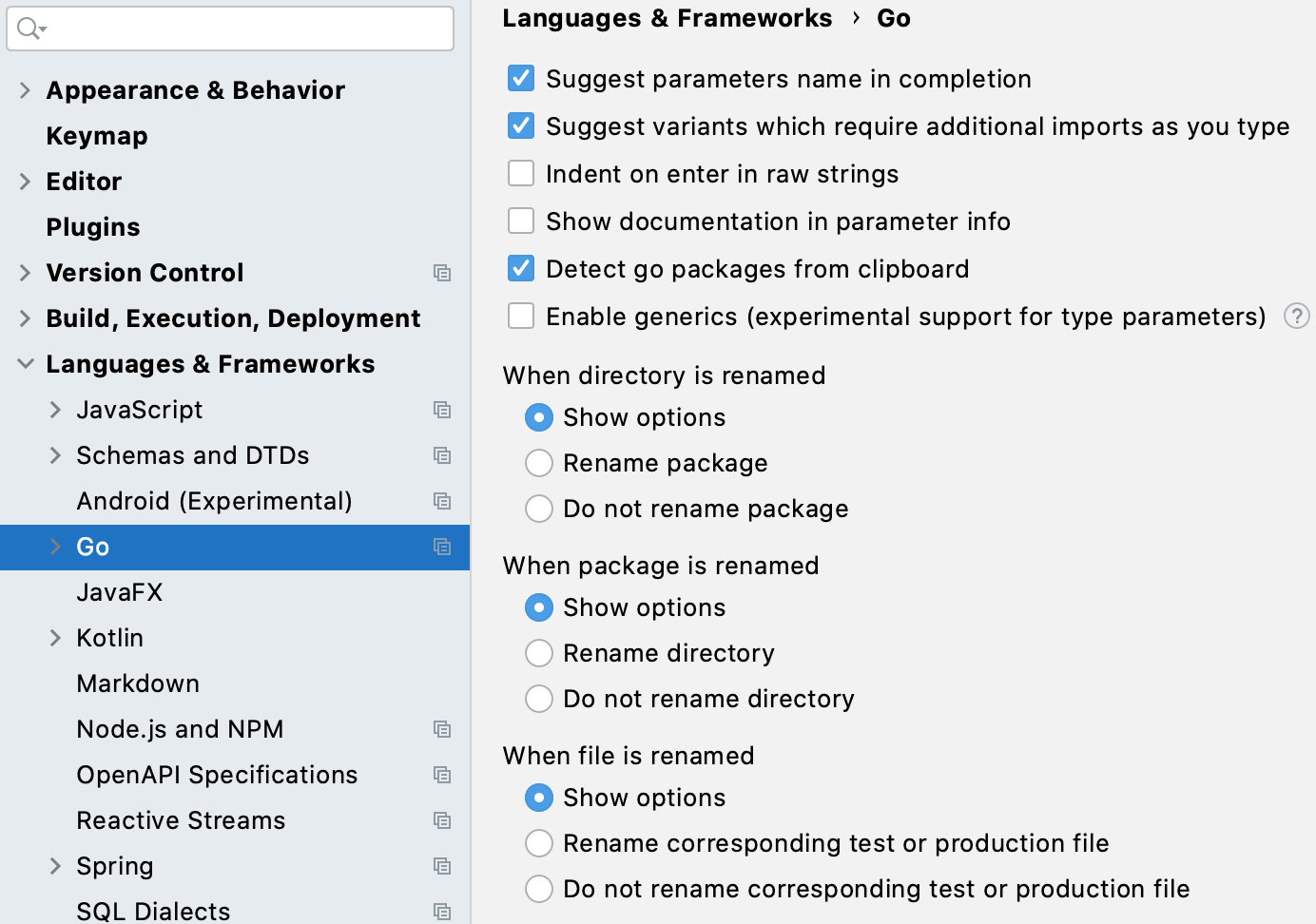
Task: Click project-level icon next to JavaScript
Action: pyautogui.click(x=442, y=410)
